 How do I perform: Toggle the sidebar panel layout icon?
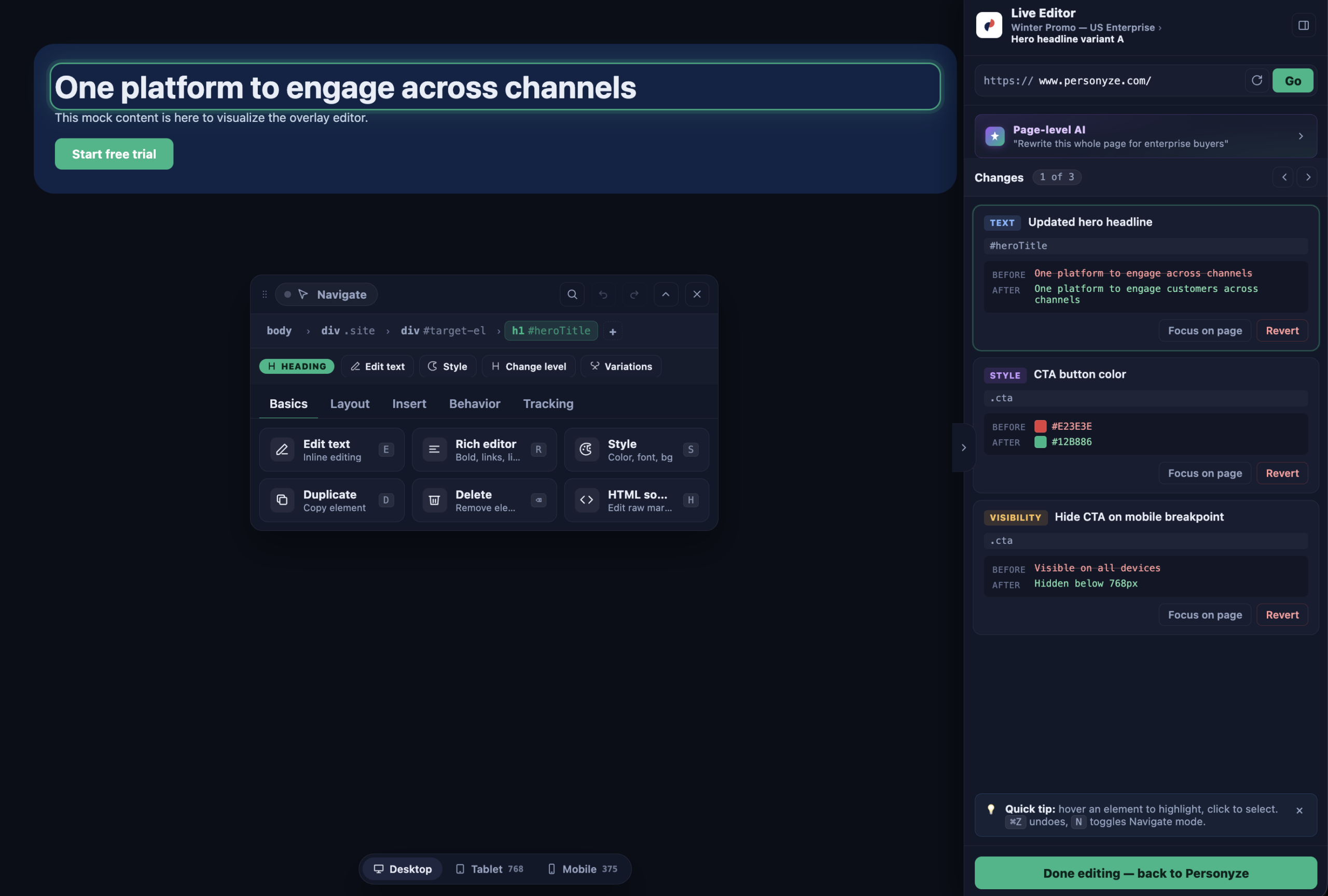1304,25
